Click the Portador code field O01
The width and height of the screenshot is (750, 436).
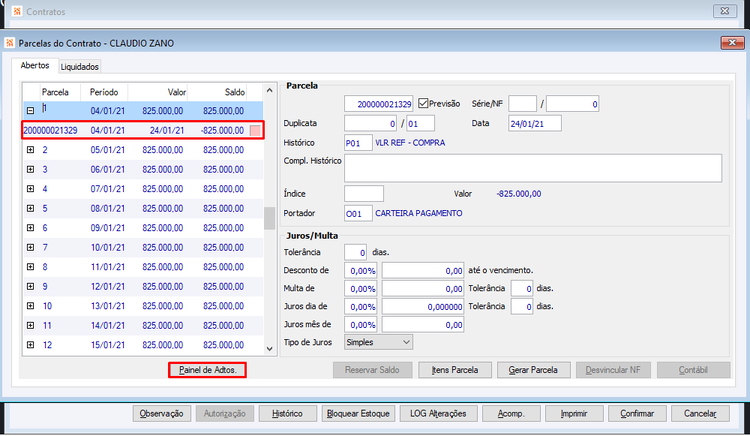tap(358, 213)
